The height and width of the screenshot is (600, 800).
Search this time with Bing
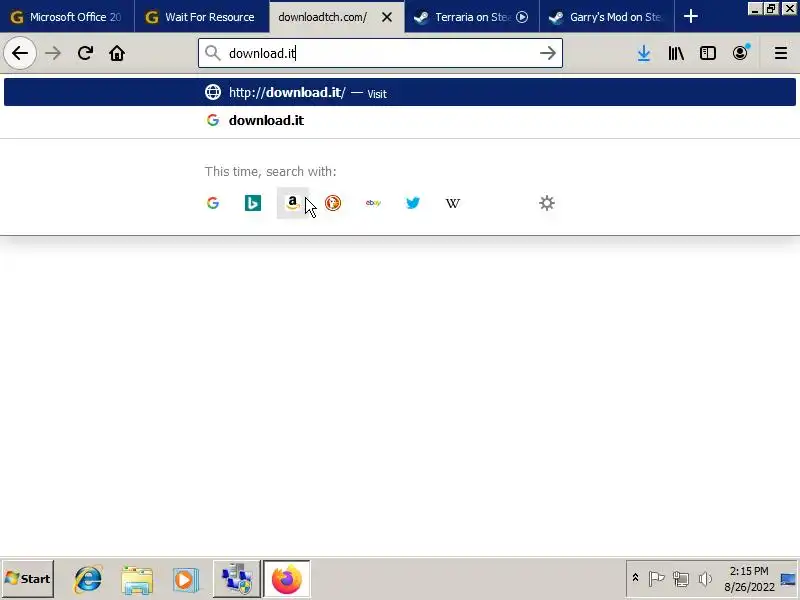[x=253, y=203]
